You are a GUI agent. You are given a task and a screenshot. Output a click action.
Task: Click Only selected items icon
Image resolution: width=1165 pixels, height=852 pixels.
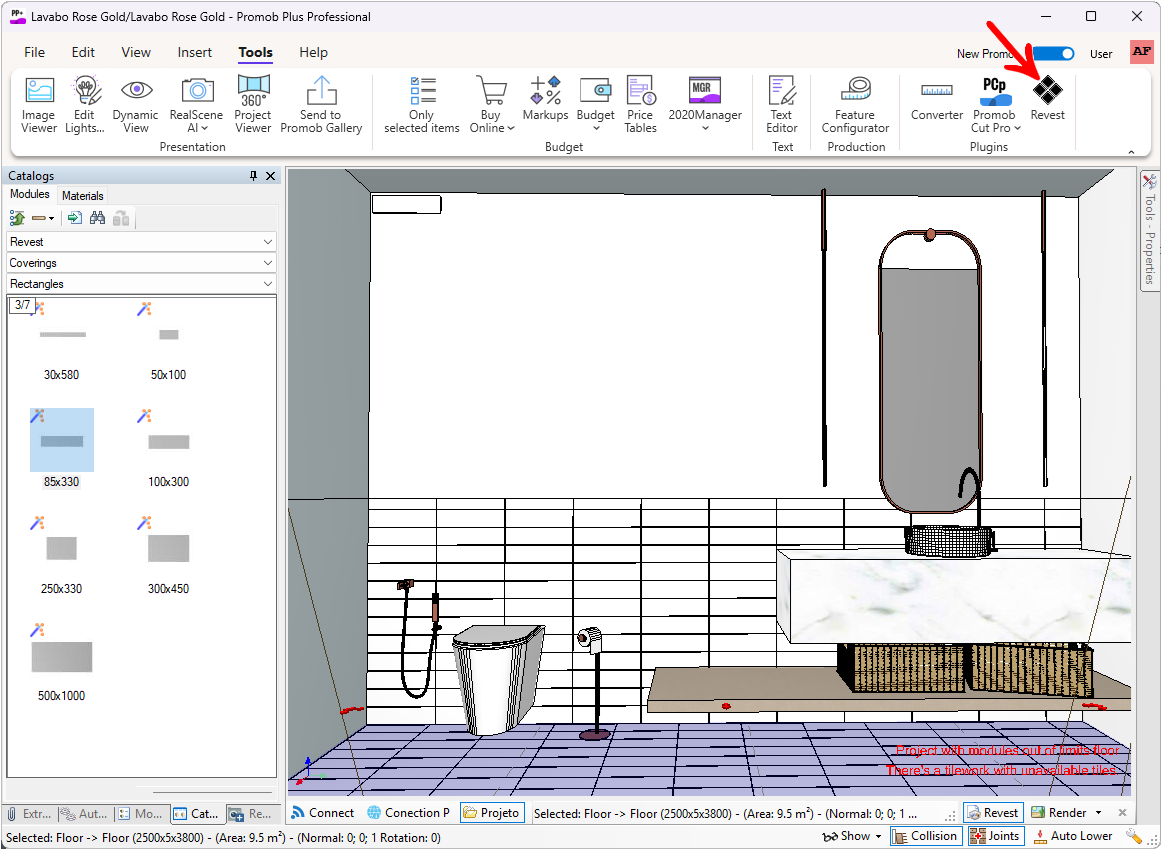[x=422, y=105]
